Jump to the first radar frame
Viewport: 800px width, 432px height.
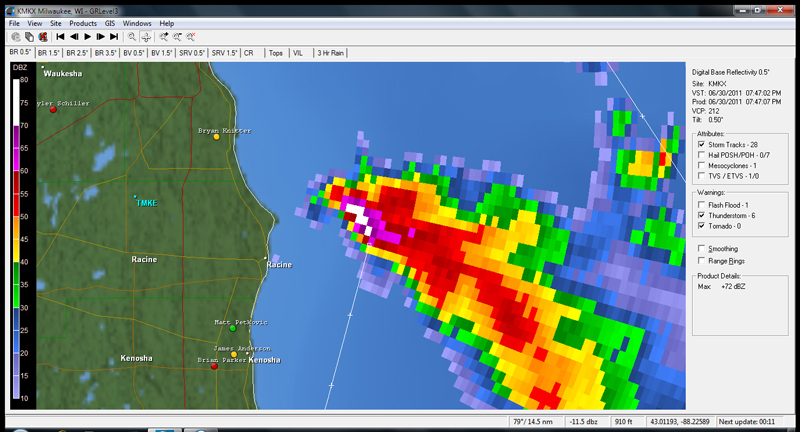[60, 37]
